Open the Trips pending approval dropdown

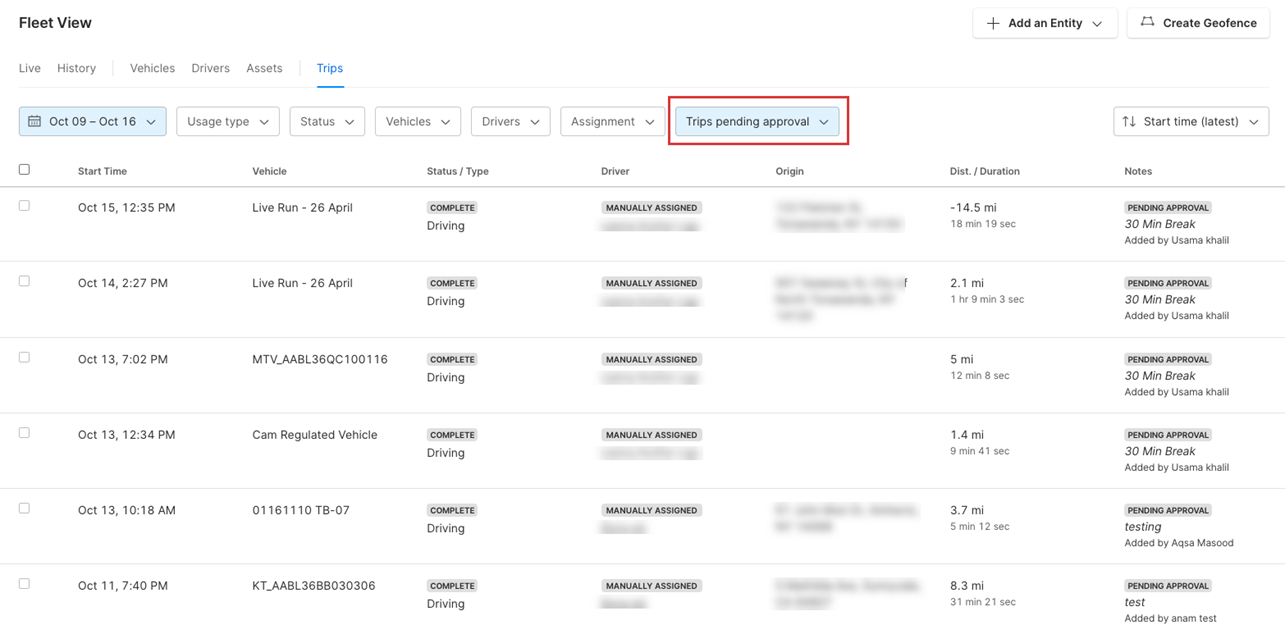(x=757, y=122)
